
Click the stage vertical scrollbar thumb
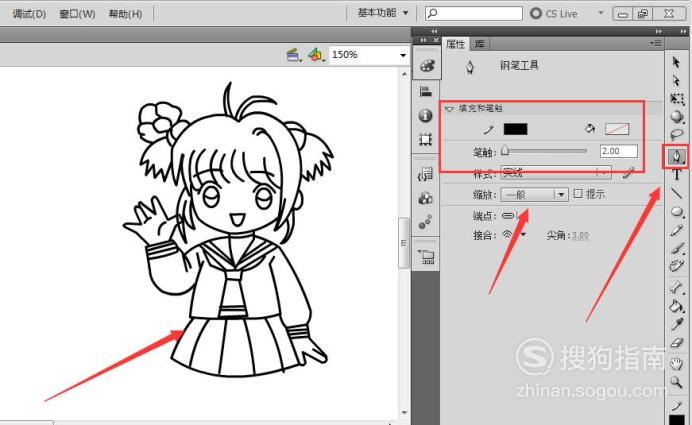coord(404,243)
